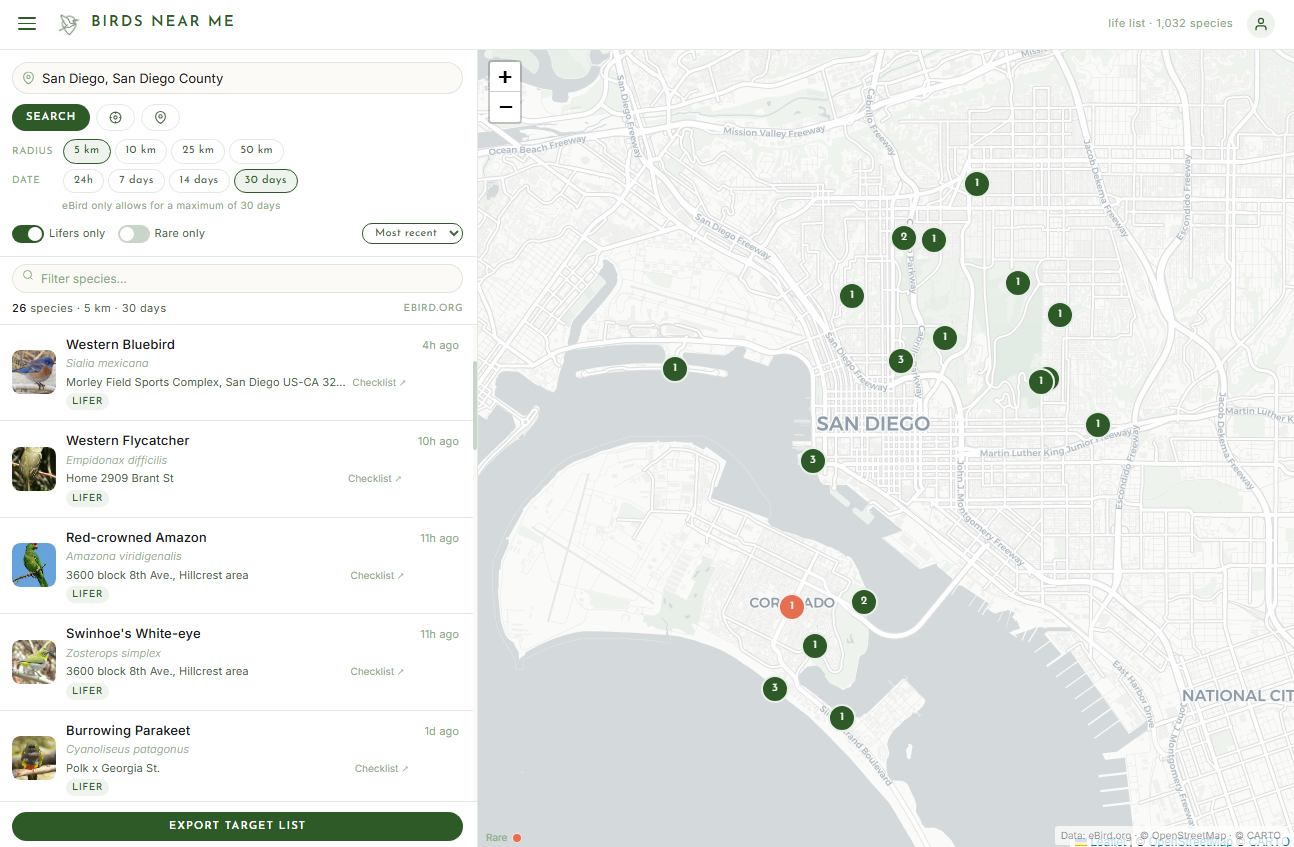Click the map pin icon to pick a location
The width and height of the screenshot is (1294, 847).
(160, 117)
